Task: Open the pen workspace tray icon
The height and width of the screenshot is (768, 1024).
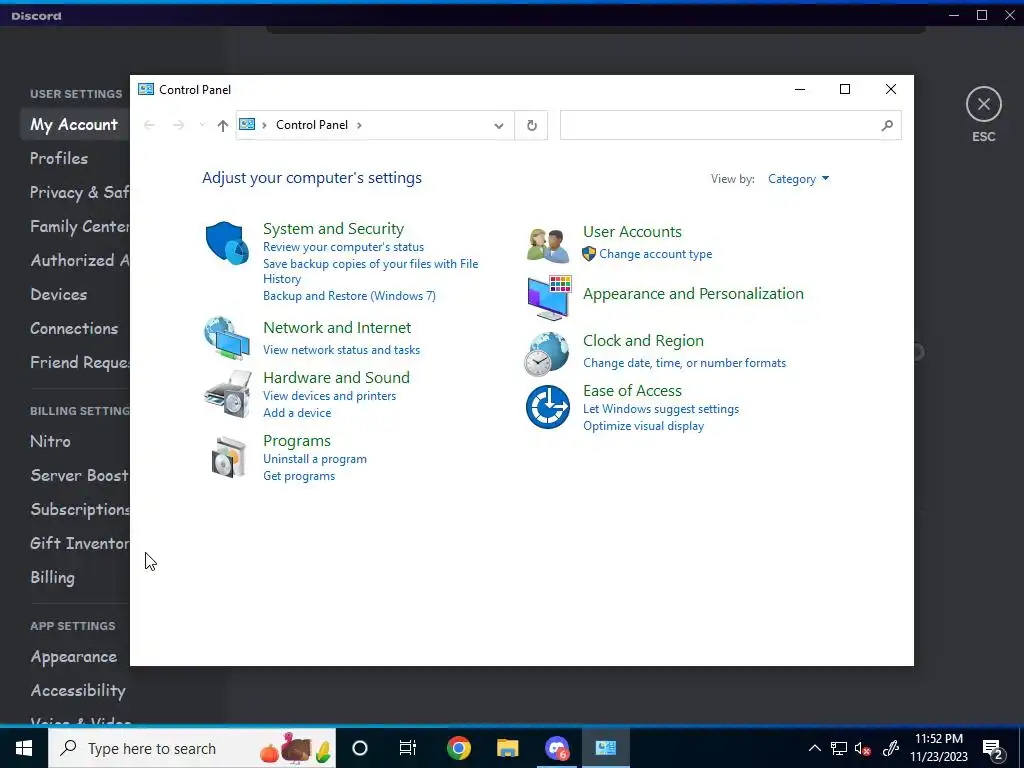Action: 891,748
